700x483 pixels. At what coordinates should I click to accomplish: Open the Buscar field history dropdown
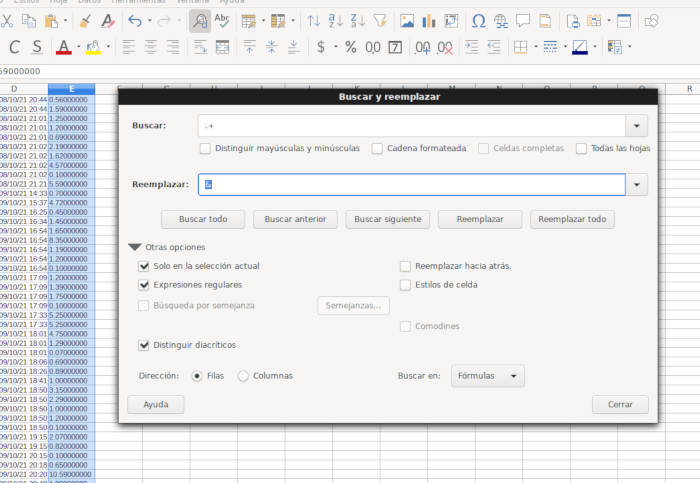[x=637, y=126]
